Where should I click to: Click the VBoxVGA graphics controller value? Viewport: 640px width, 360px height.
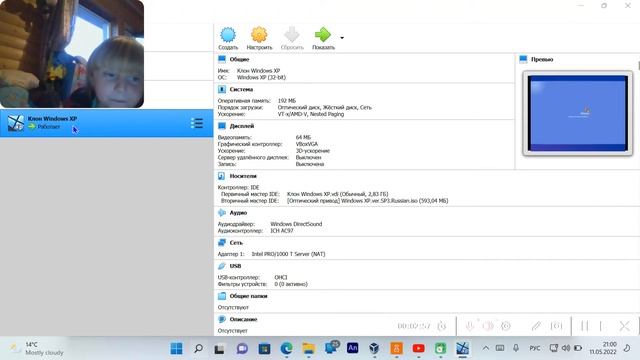(x=307, y=144)
